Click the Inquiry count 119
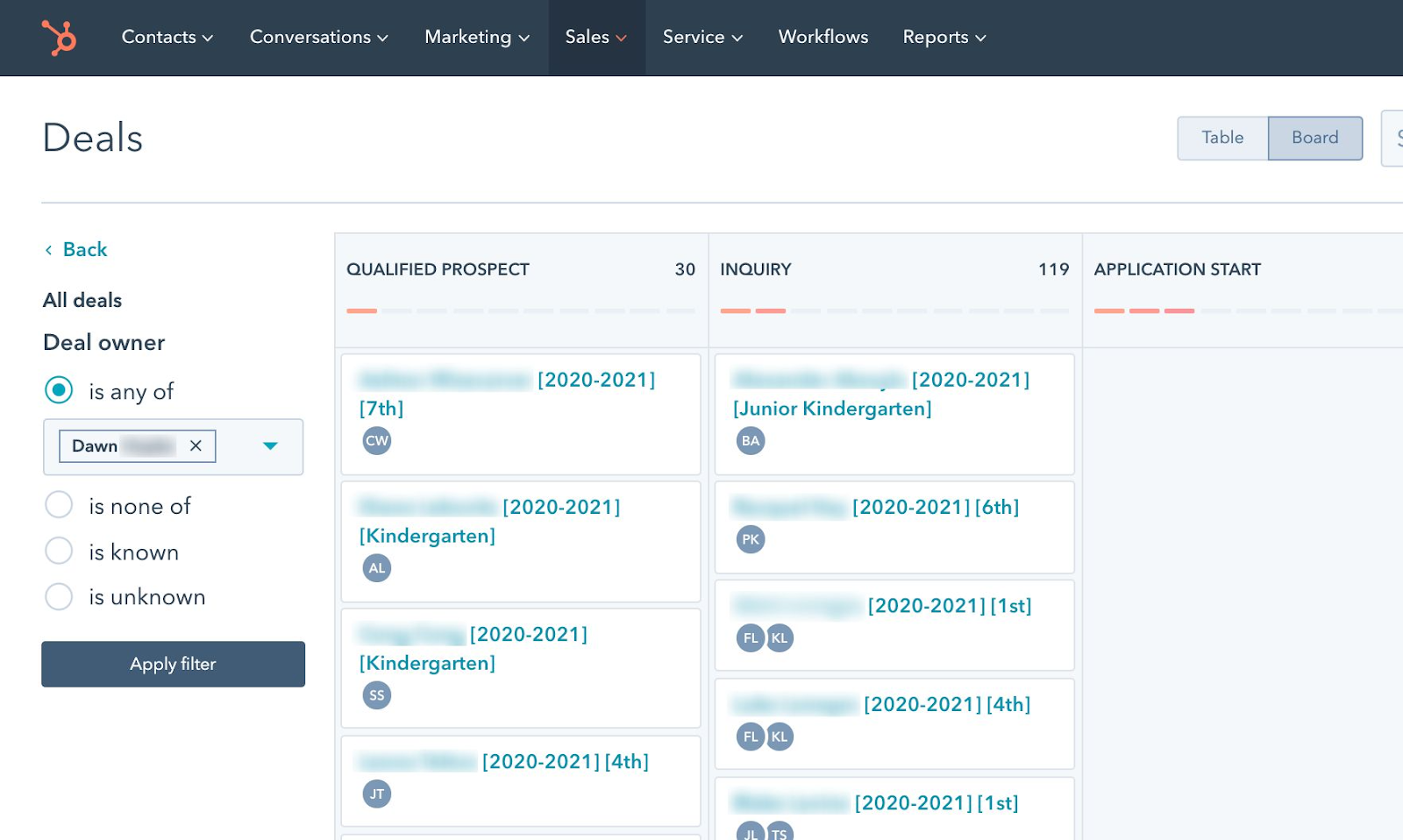This screenshot has height=840, width=1403. click(1054, 269)
